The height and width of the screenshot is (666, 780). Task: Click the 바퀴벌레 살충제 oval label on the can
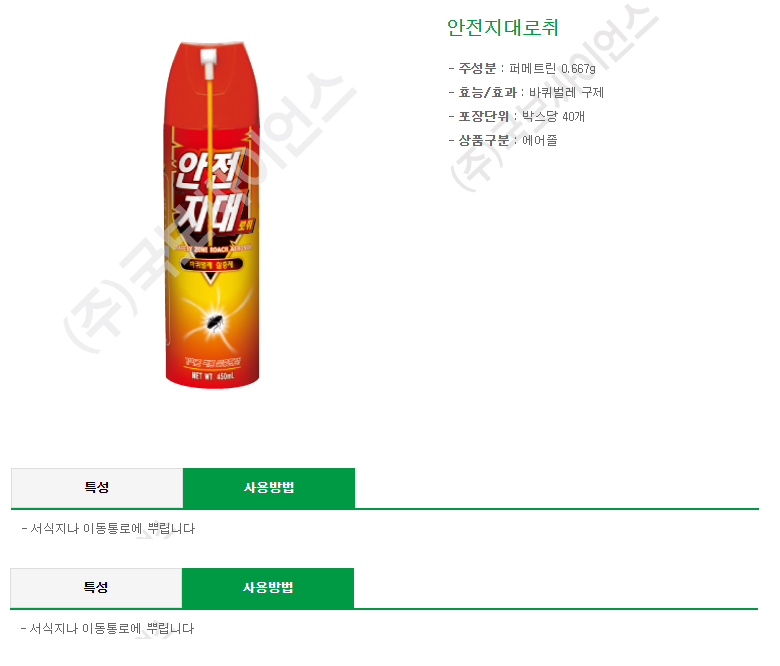click(211, 265)
